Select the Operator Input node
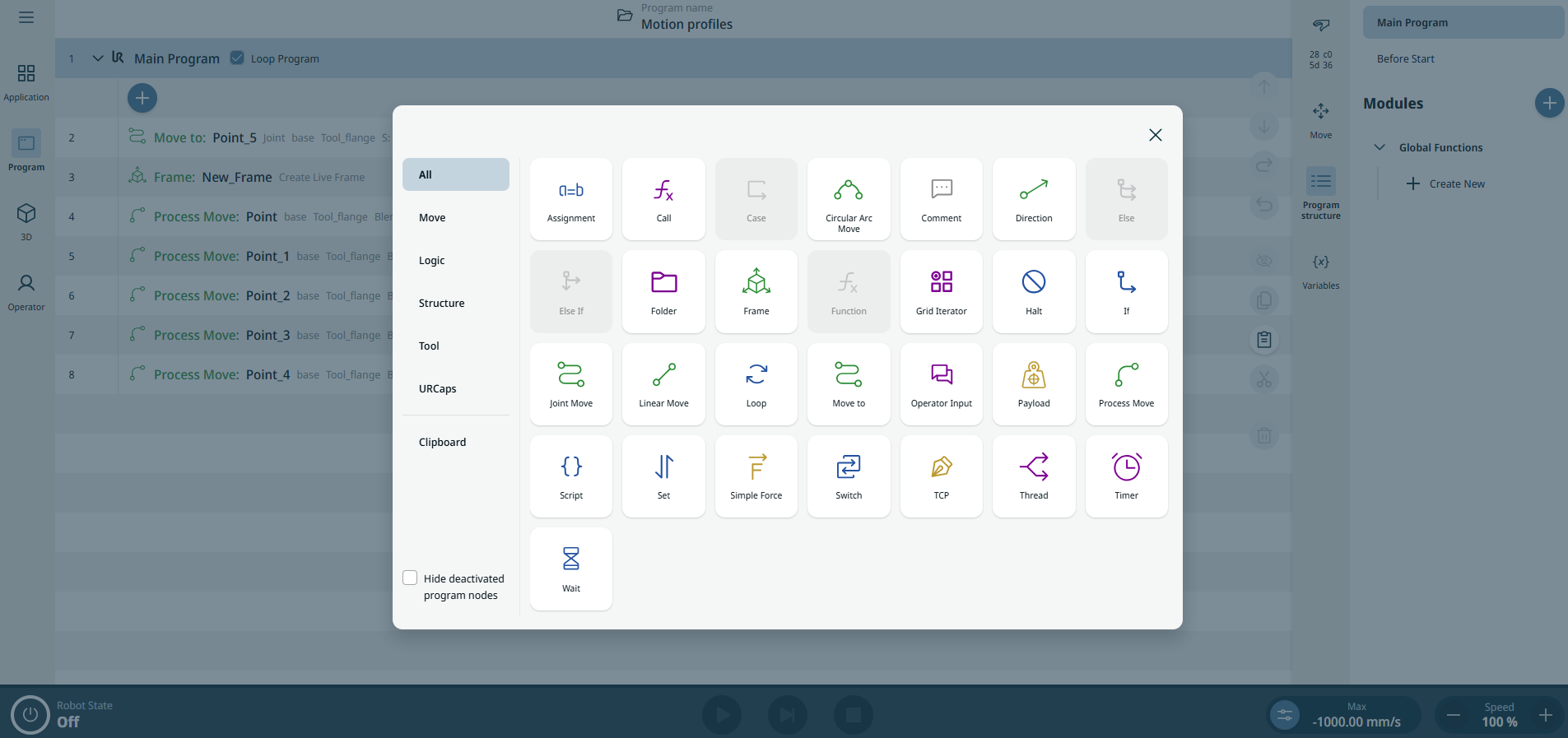 tap(941, 384)
